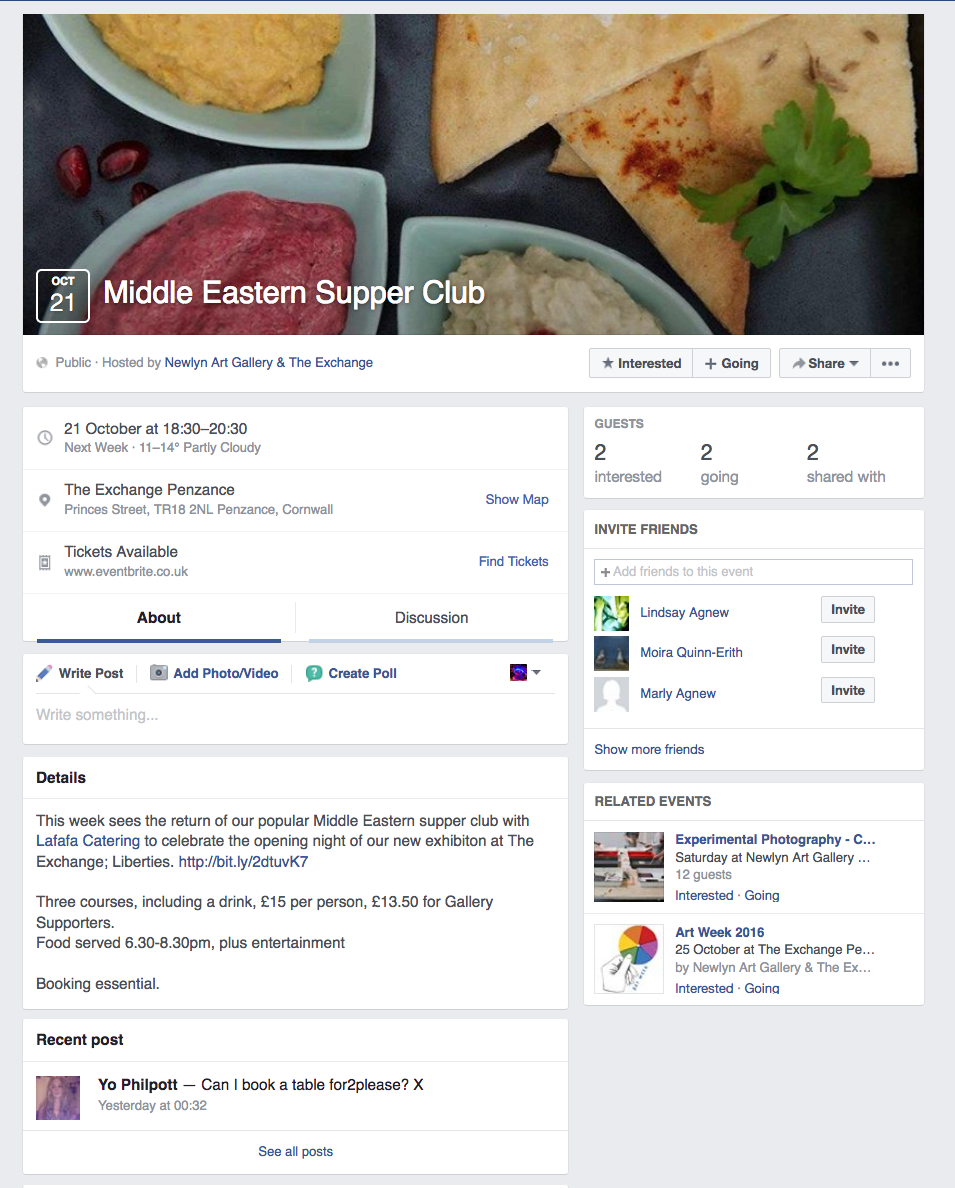Click the Add Photo/Video camera icon
Image resolution: width=955 pixels, height=1188 pixels.
[159, 673]
